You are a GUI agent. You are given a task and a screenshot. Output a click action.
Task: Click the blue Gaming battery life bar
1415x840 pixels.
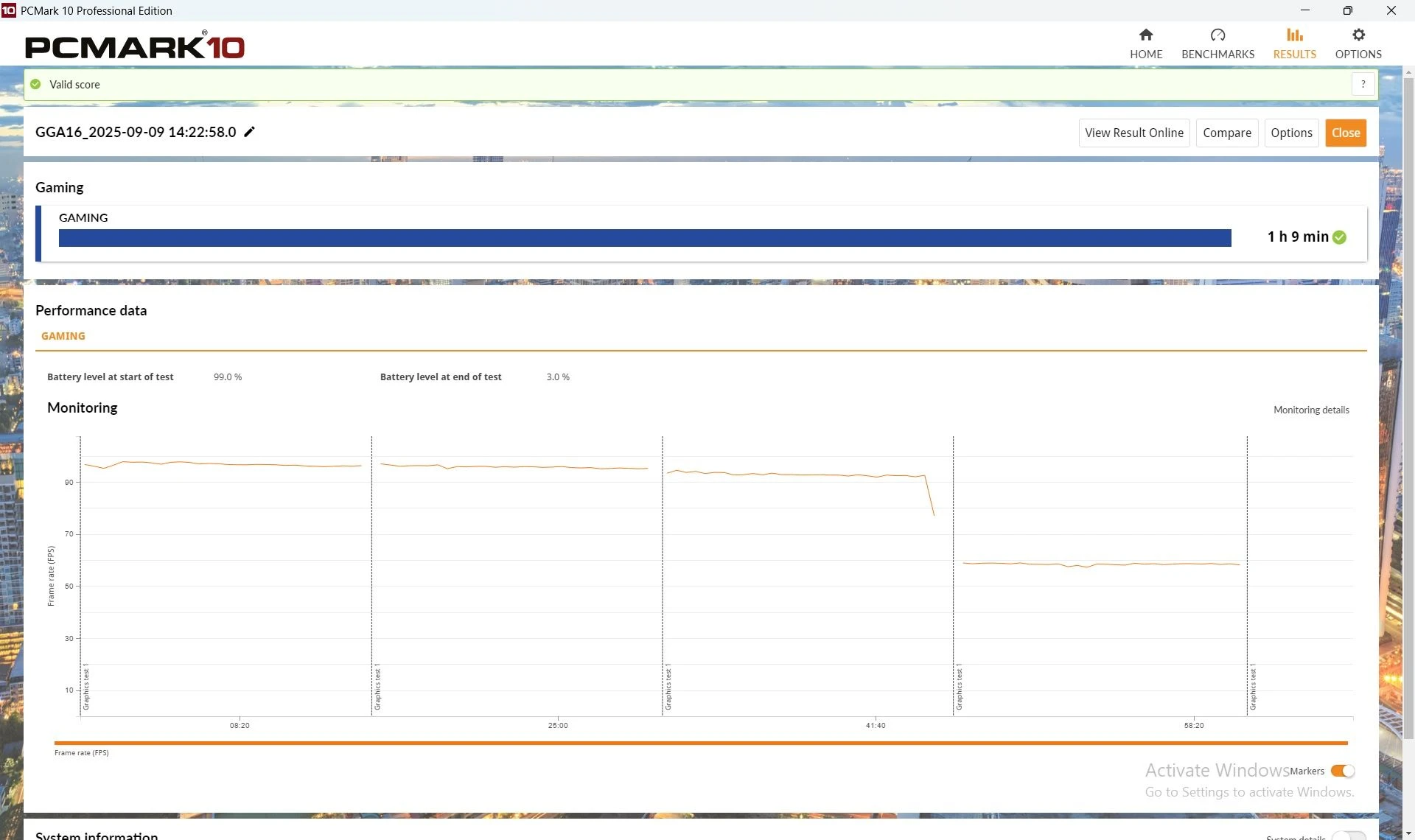point(644,237)
